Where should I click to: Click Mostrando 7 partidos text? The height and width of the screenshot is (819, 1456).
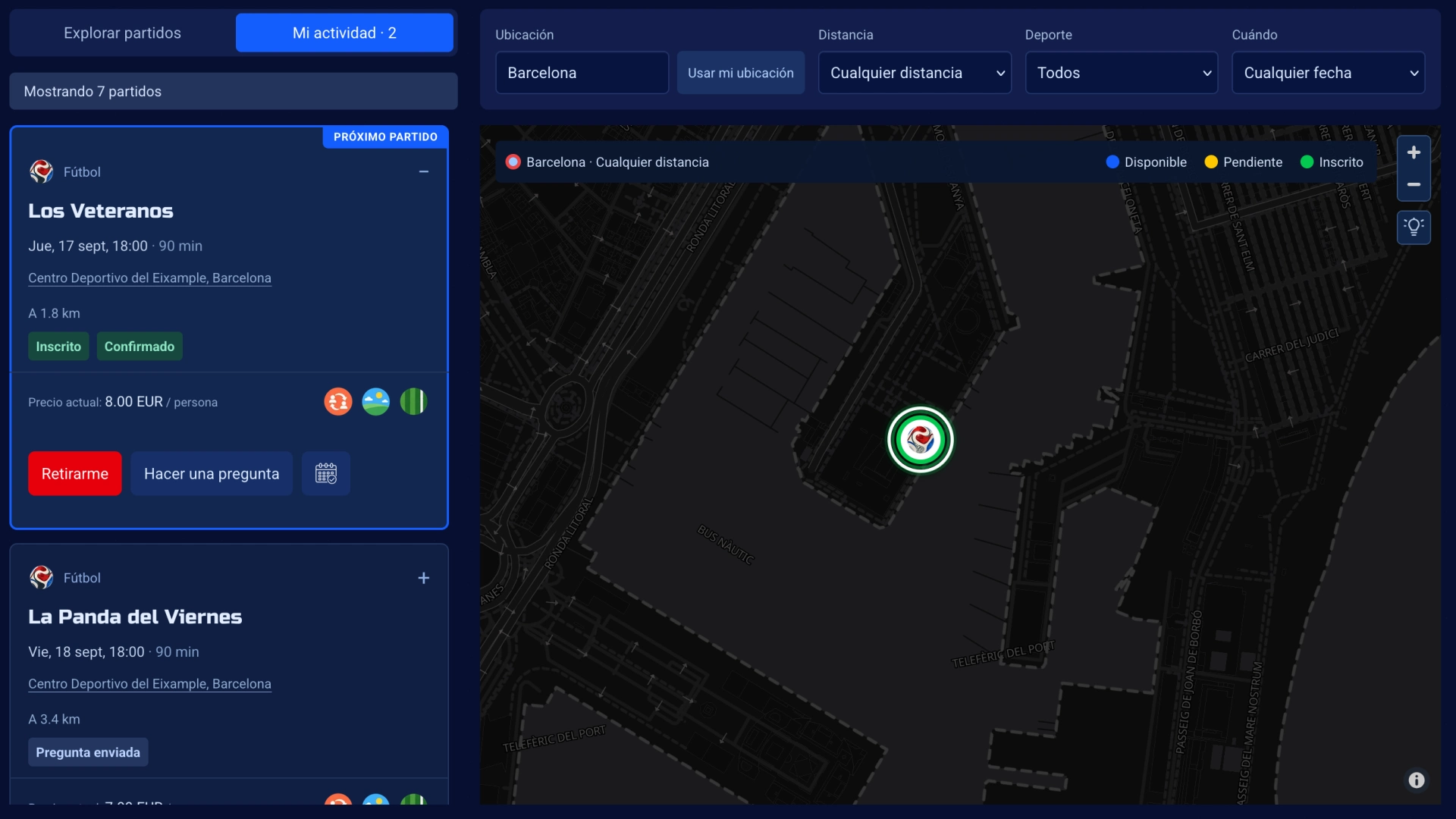pyautogui.click(x=93, y=91)
